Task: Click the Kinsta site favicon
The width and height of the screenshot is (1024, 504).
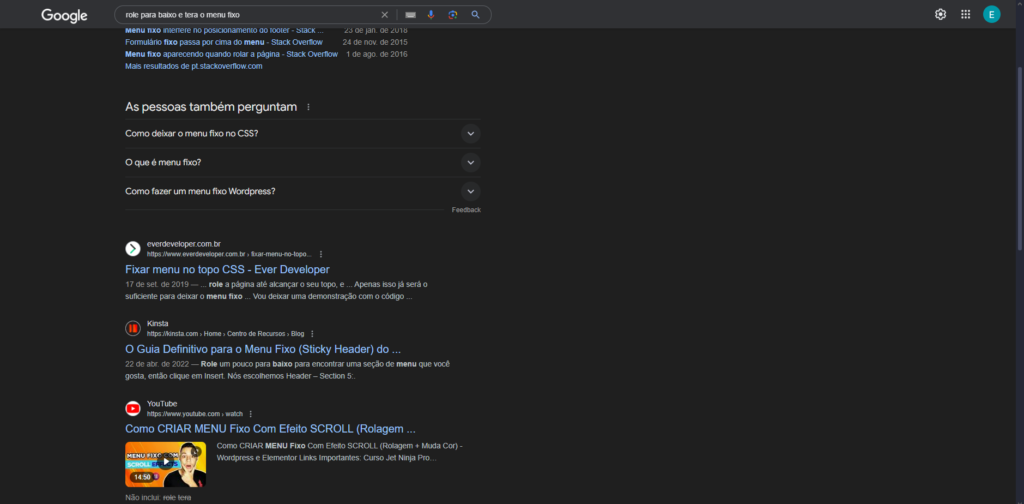Action: coord(133,328)
